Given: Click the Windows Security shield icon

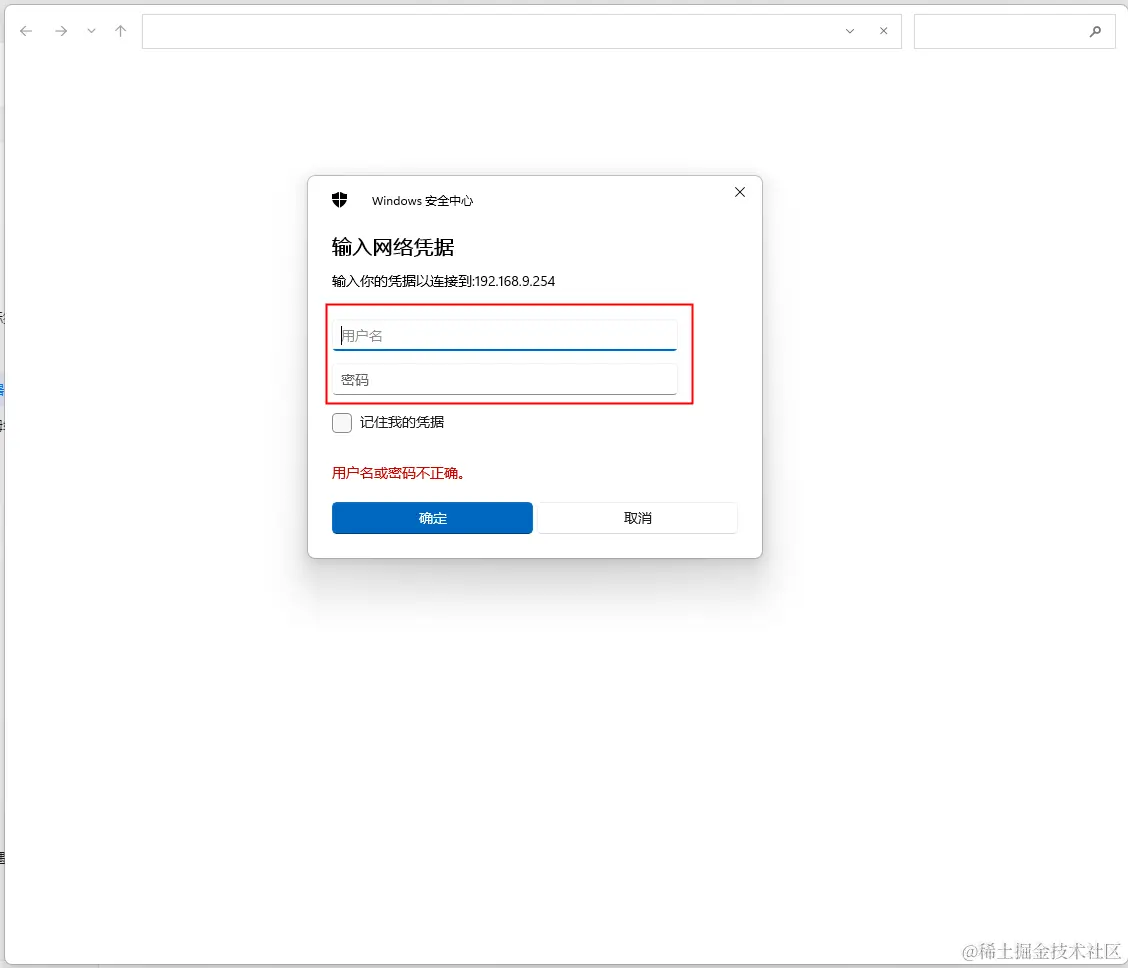Looking at the screenshot, I should pyautogui.click(x=340, y=200).
